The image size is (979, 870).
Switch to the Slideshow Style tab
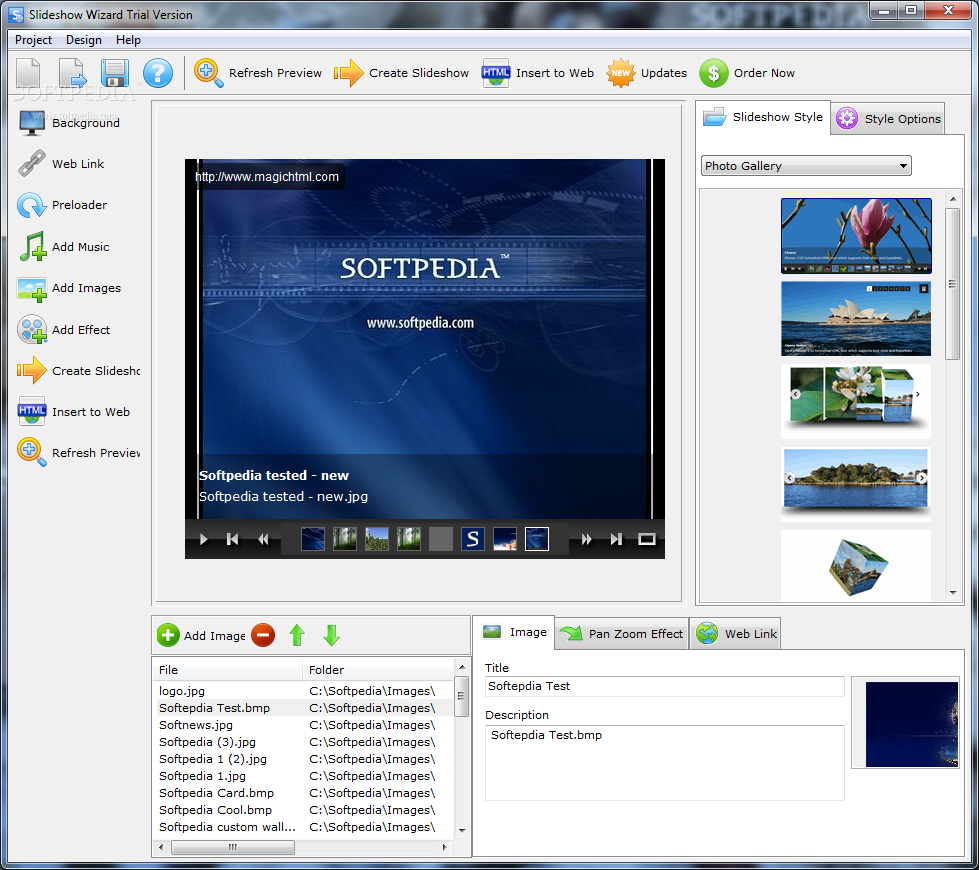pyautogui.click(x=763, y=117)
